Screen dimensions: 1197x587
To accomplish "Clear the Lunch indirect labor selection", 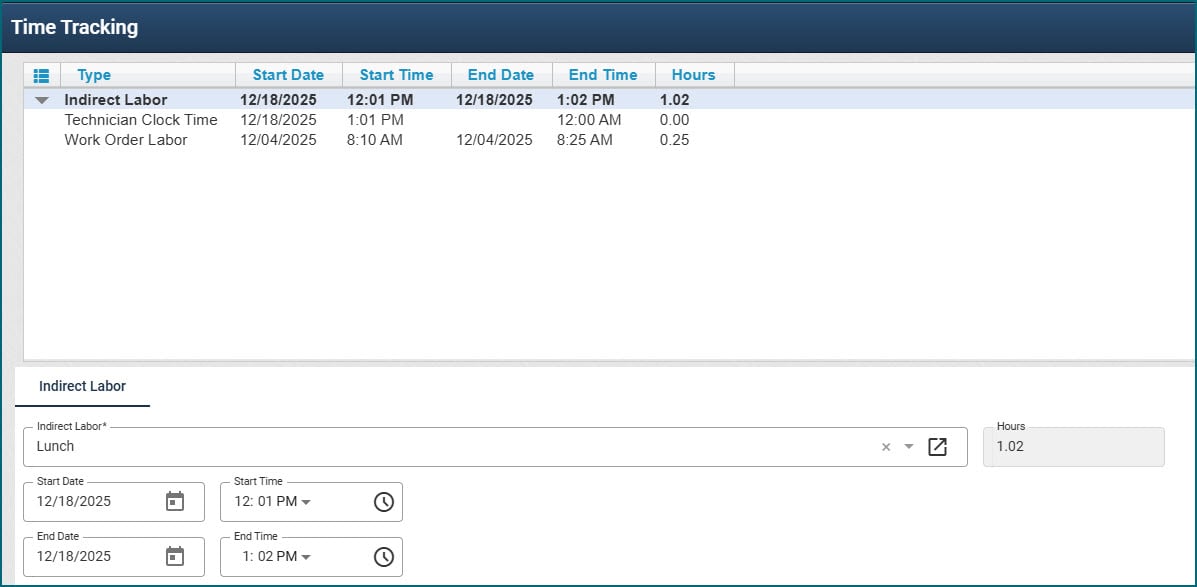I will (885, 447).
